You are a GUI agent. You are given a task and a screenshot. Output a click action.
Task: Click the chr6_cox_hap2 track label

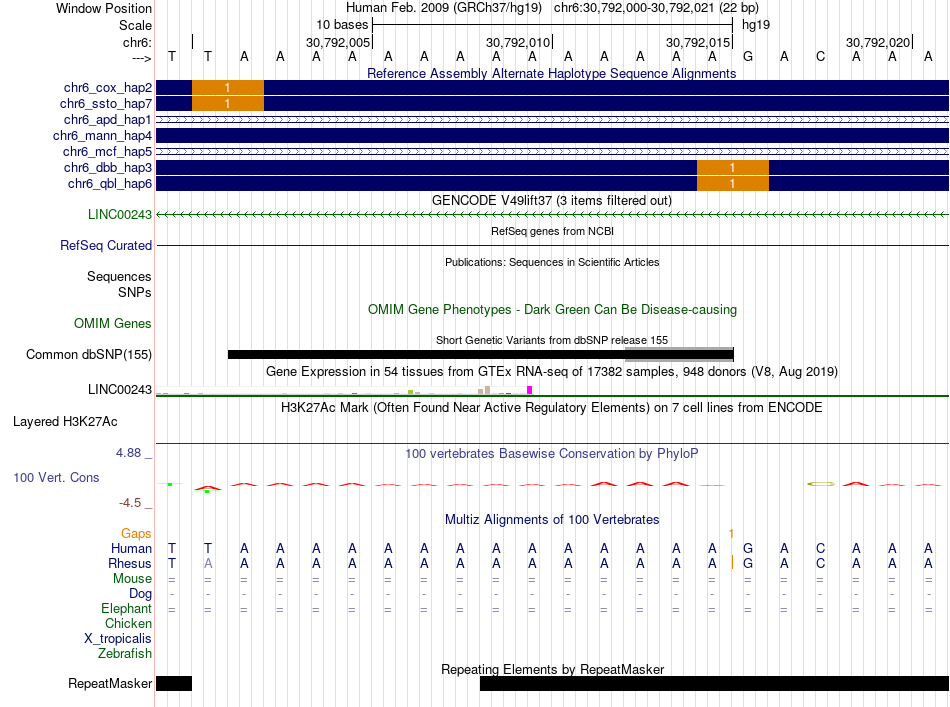(x=108, y=88)
